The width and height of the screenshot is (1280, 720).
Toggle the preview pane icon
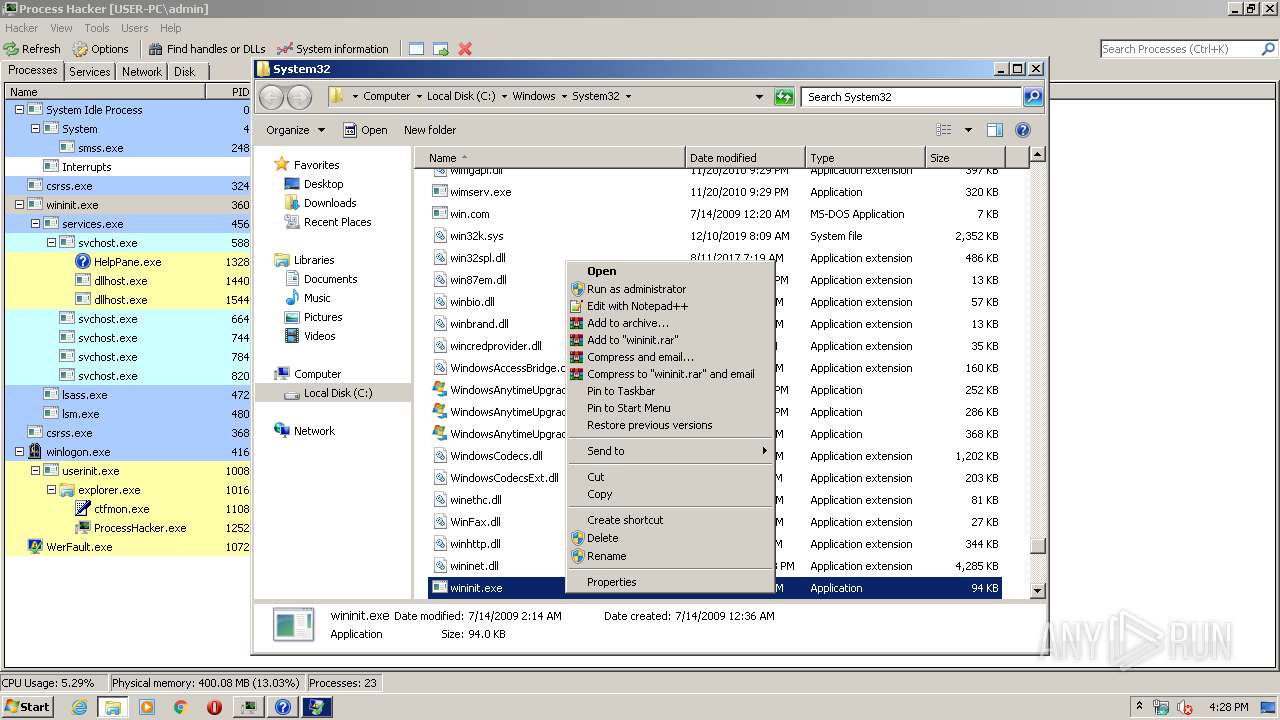994,130
